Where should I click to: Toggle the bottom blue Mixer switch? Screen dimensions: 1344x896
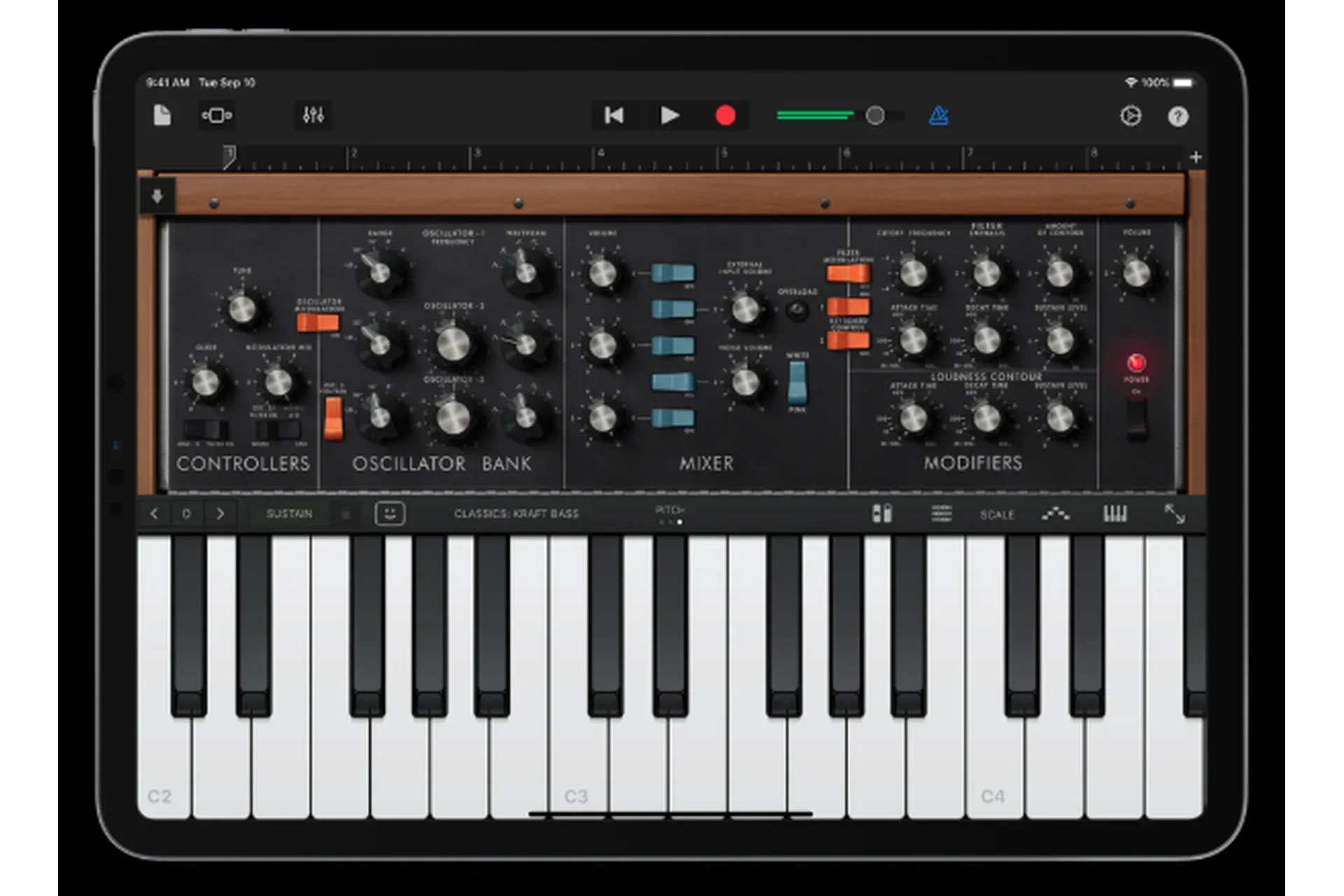[x=673, y=418]
